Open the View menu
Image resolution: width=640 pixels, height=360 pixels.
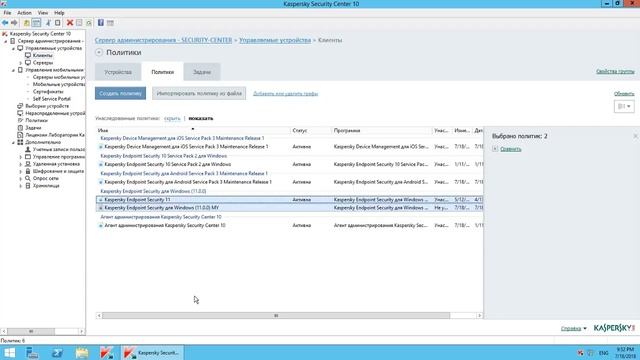(43, 13)
